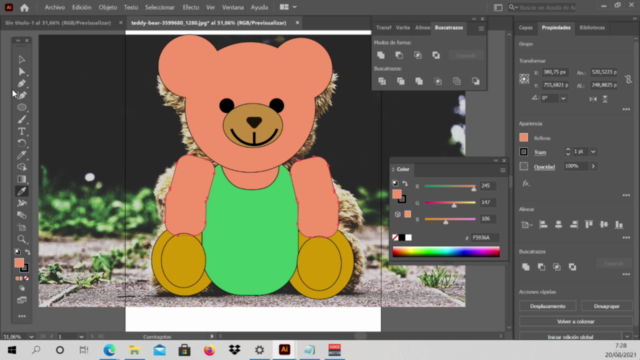Click Divide pathfinder icon
Image resolution: width=640 pixels, height=360 pixels.
[382, 81]
